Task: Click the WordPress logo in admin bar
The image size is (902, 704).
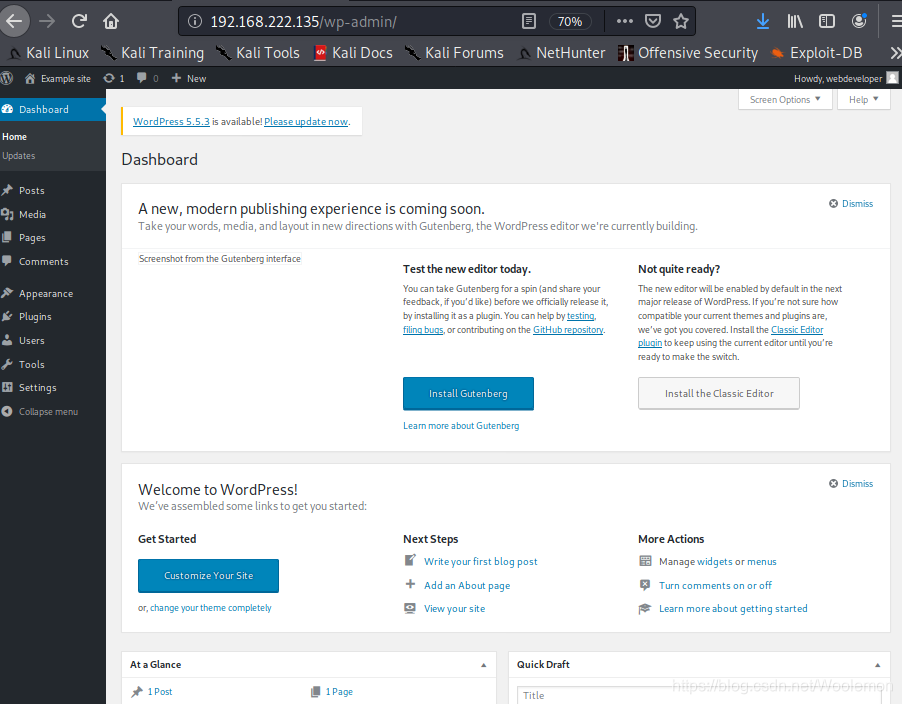Action: click(6, 78)
